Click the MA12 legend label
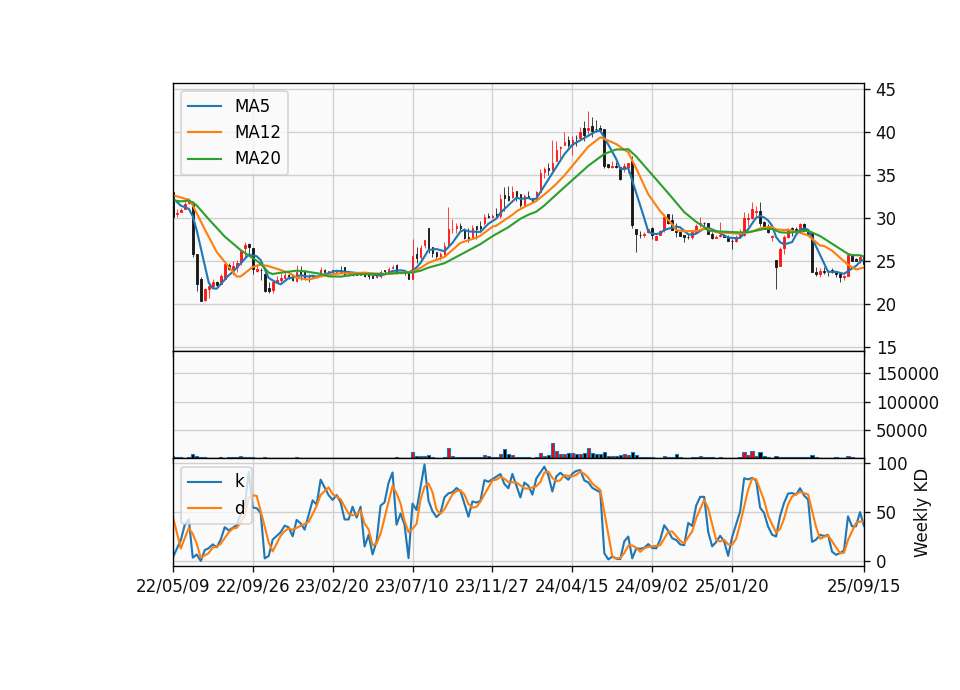The image size is (960, 690). point(257,132)
